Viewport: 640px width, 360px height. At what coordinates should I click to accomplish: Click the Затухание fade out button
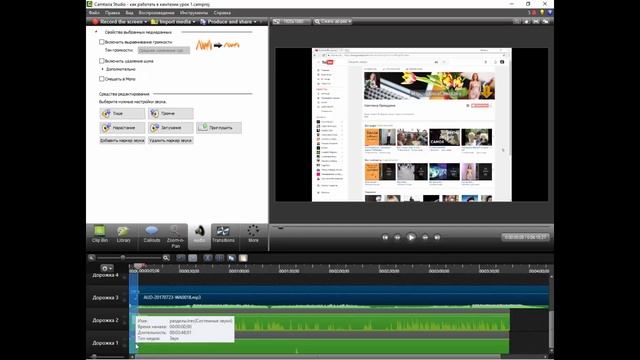coord(171,128)
